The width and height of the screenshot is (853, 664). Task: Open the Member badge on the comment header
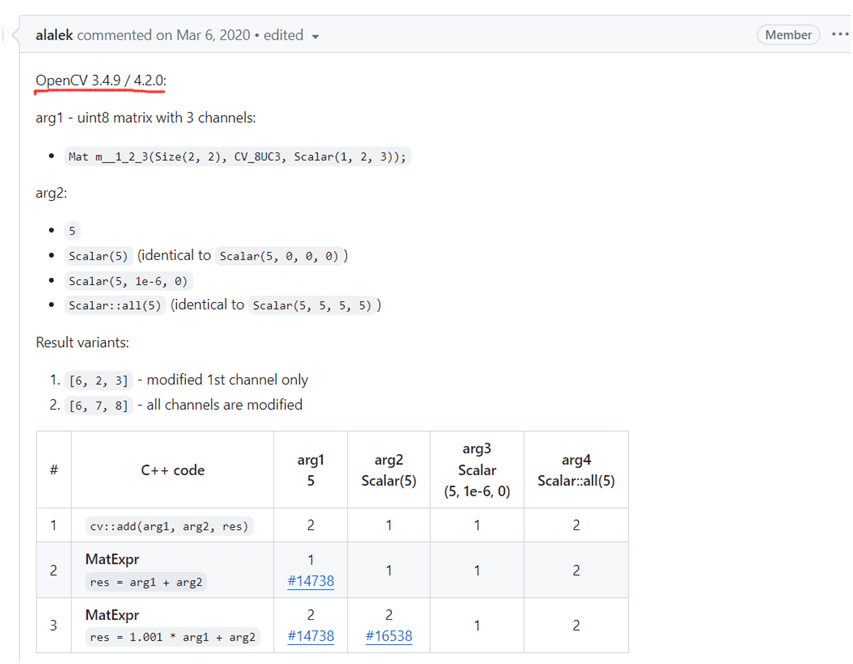788,34
